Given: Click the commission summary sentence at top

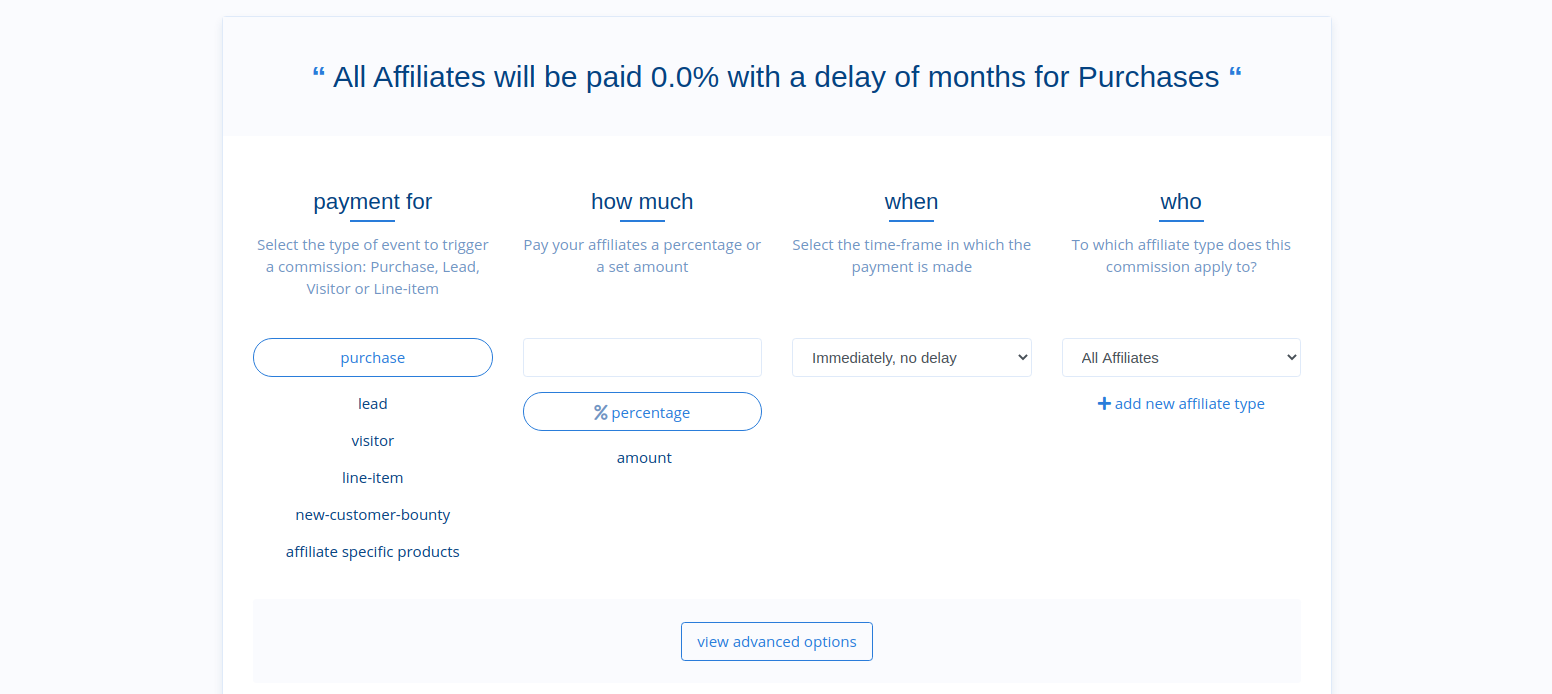Looking at the screenshot, I should [x=777, y=77].
